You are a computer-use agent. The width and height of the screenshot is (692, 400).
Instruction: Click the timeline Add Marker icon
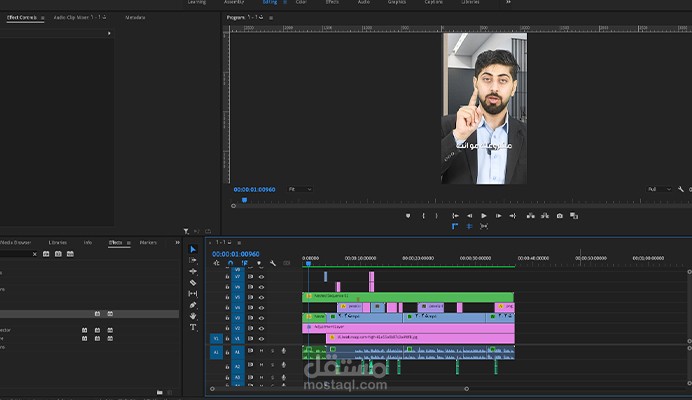(259, 263)
